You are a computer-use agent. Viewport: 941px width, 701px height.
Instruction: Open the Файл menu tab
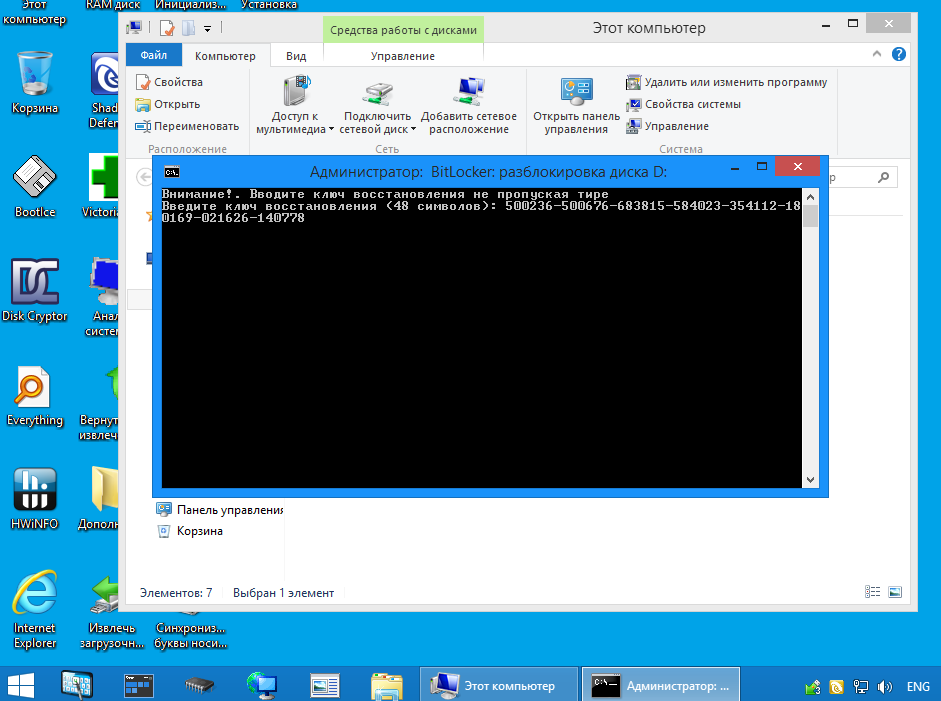[154, 56]
